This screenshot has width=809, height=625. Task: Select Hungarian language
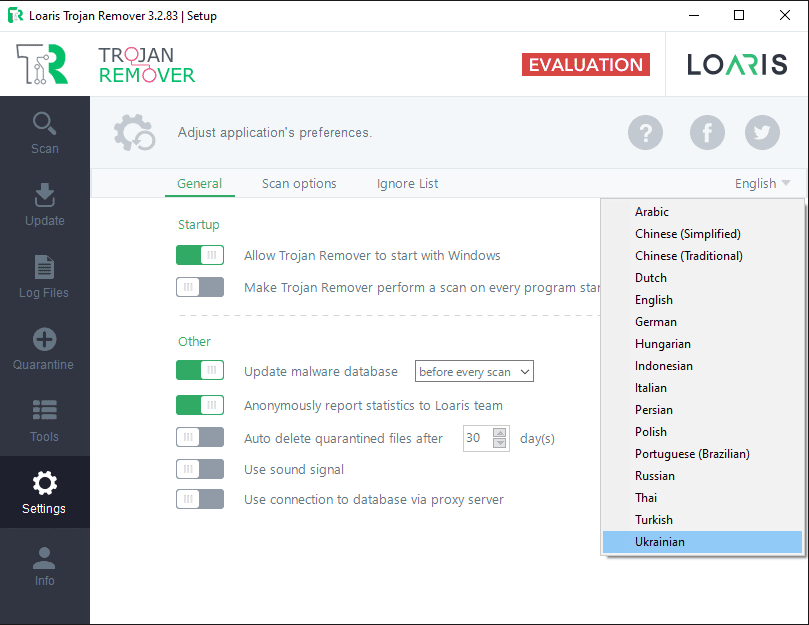coord(702,344)
